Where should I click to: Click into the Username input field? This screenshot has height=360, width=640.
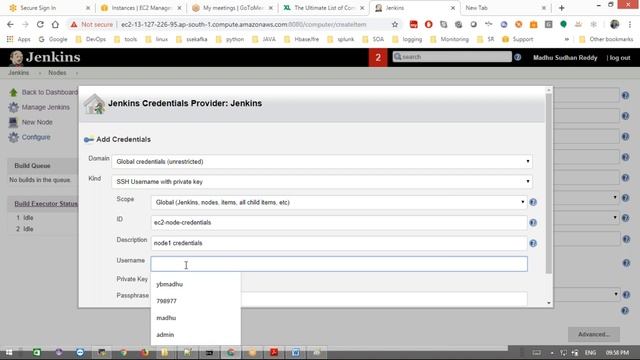tap(339, 264)
